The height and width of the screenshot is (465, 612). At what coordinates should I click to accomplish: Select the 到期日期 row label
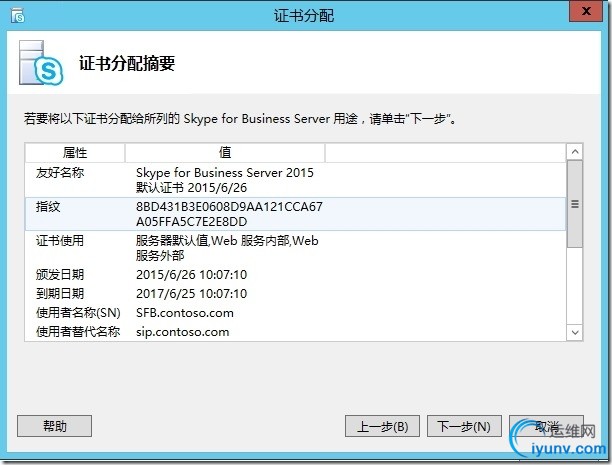(60, 293)
